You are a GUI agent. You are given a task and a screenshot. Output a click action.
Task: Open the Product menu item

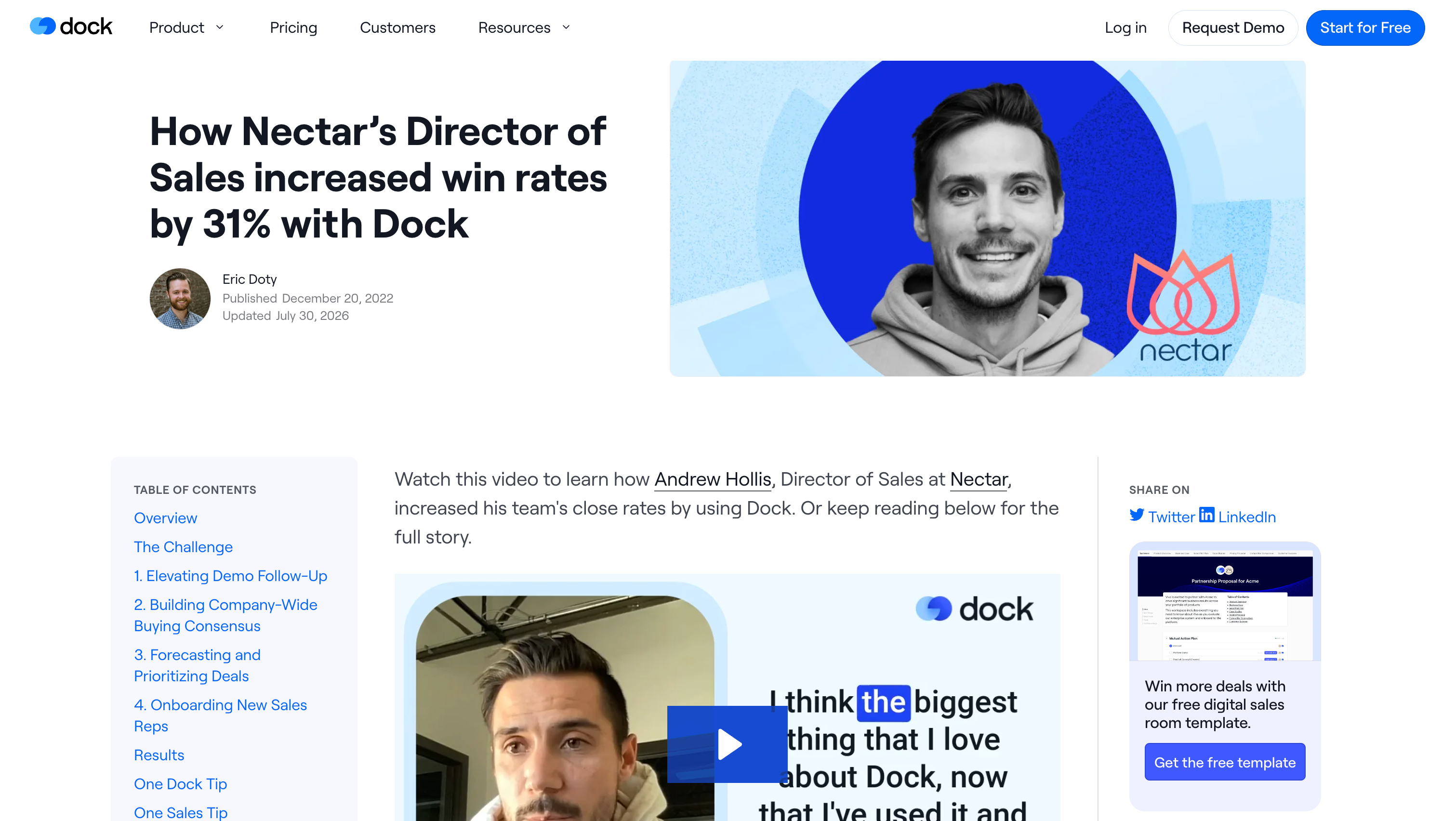click(176, 27)
